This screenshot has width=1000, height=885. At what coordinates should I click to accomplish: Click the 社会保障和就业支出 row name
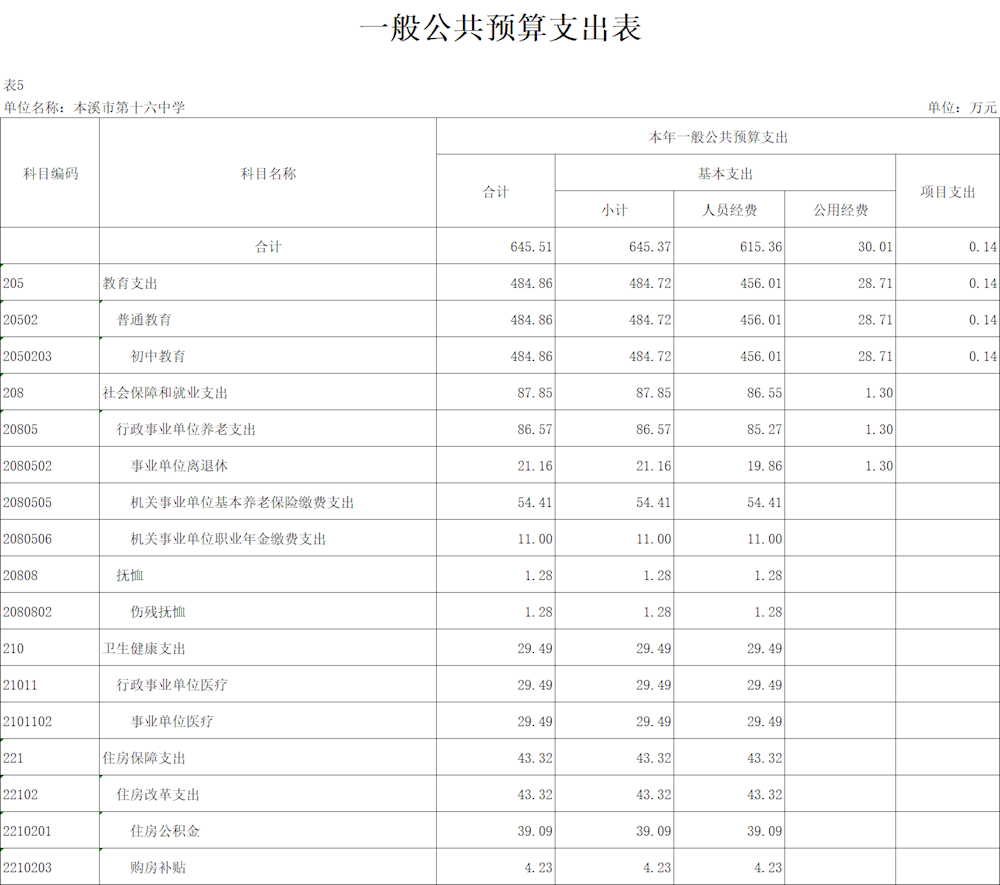(x=165, y=393)
